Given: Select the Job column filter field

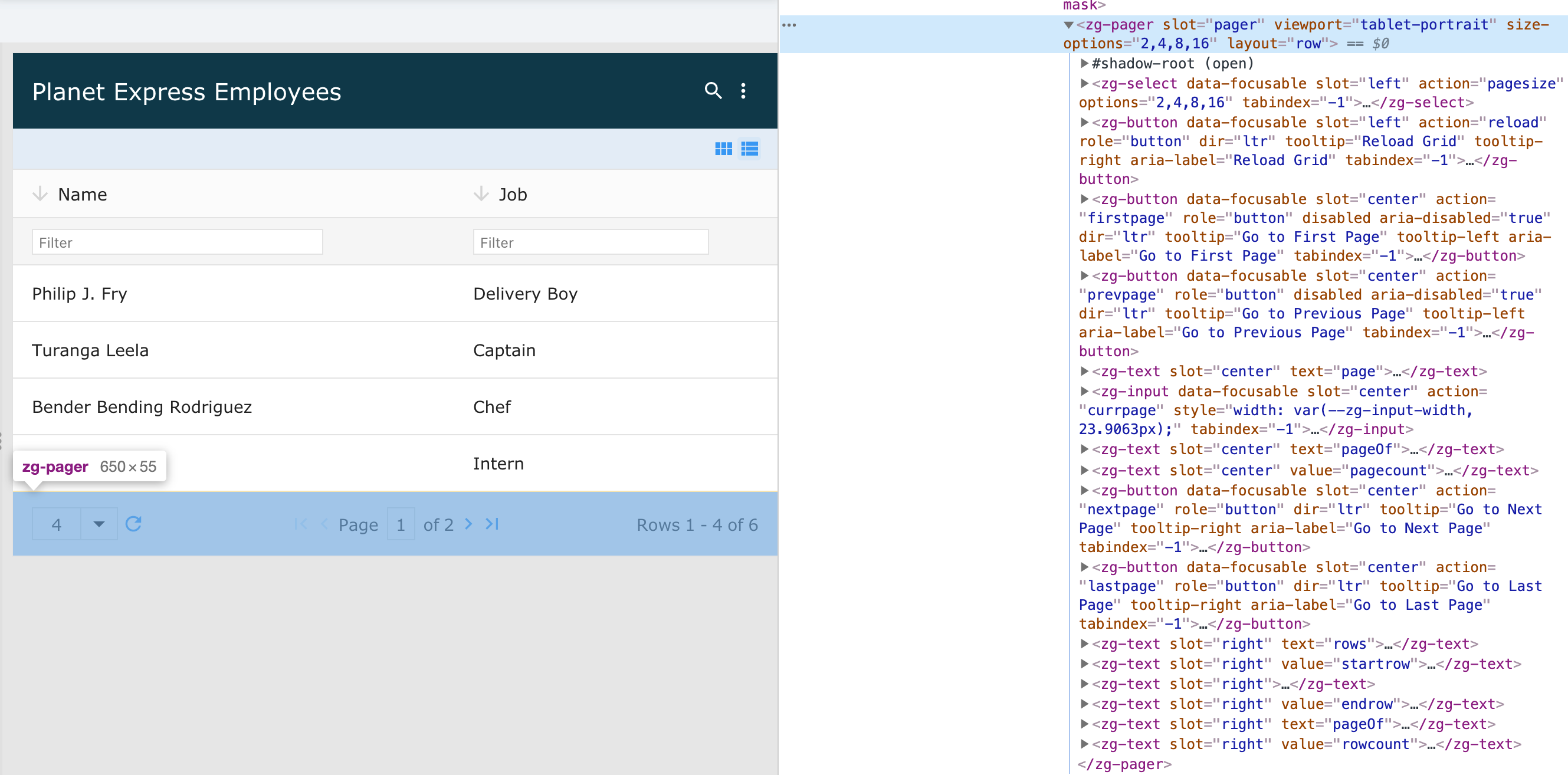Looking at the screenshot, I should coord(590,243).
